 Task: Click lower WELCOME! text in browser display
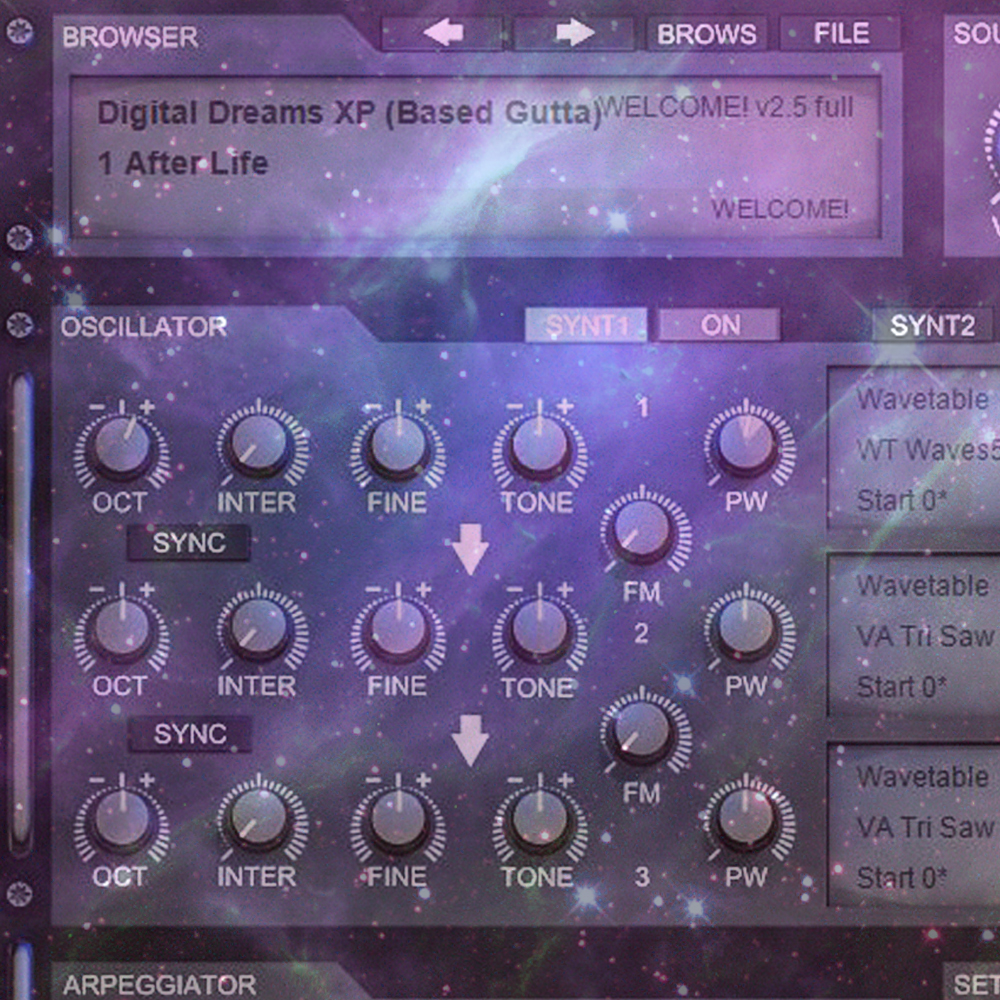tap(779, 209)
